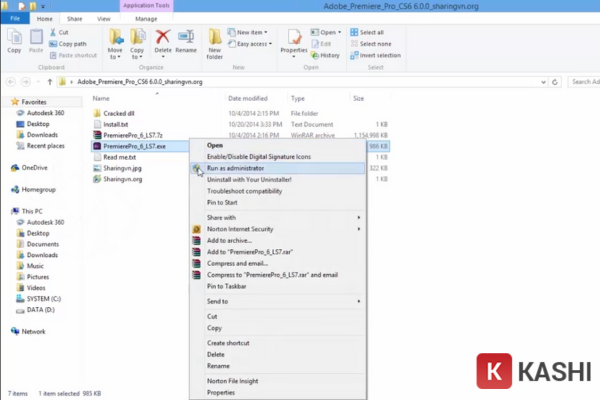The image size is (600, 400).
Task: Switch to the Manage ribbon tab
Action: [146, 19]
